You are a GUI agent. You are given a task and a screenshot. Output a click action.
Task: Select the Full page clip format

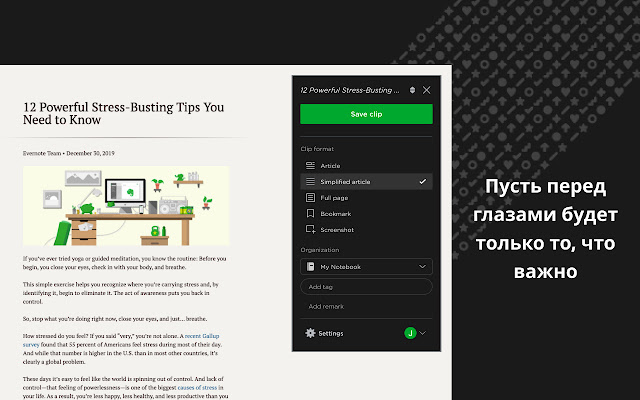point(366,198)
